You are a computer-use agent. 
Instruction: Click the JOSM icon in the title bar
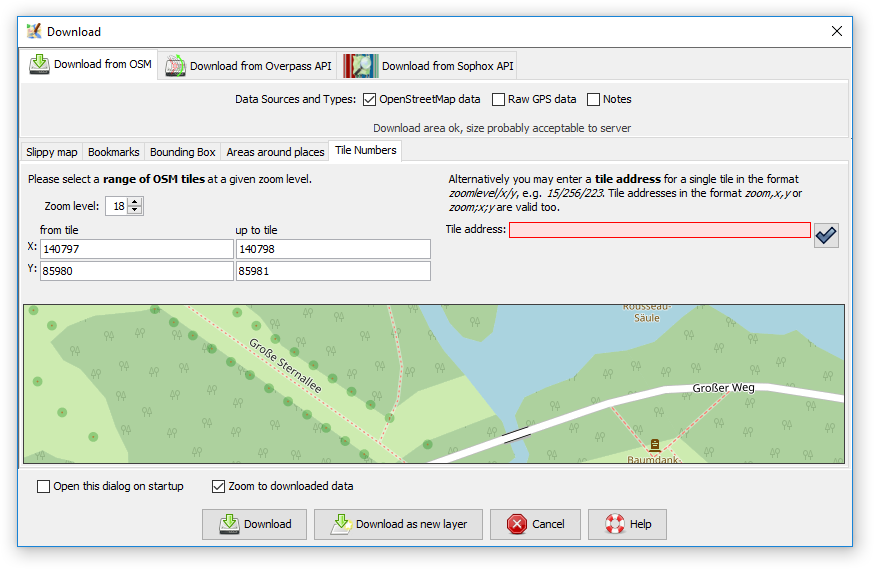(x=33, y=31)
